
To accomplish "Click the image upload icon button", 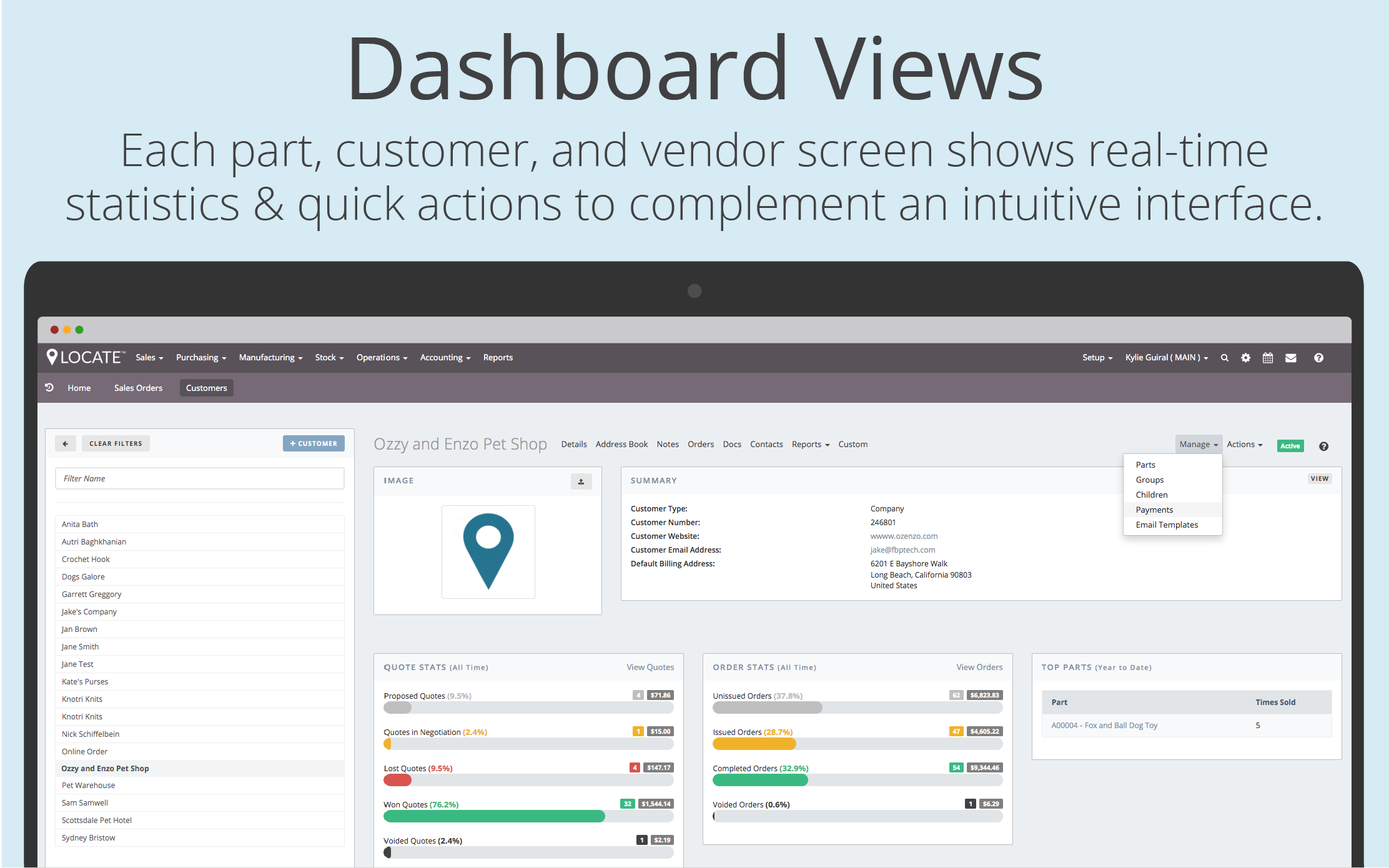I will tap(581, 481).
